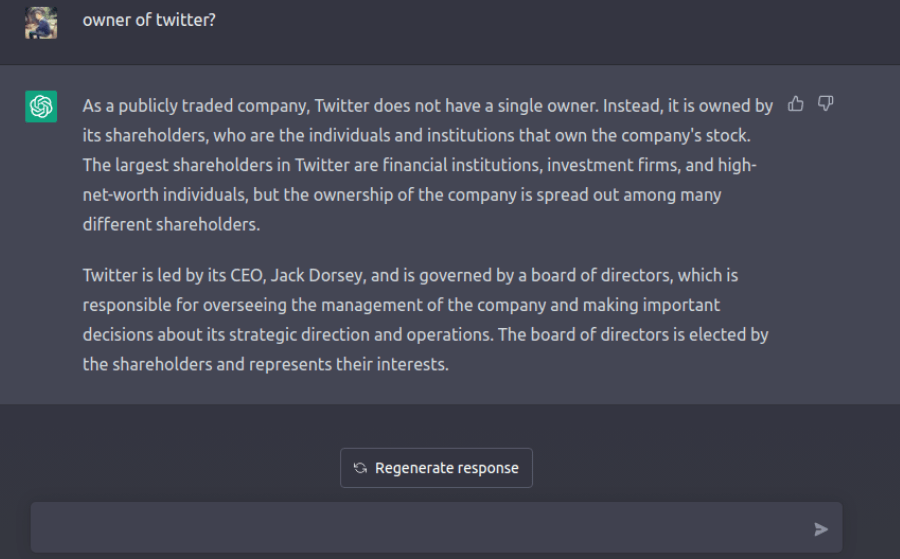Viewport: 900px width, 559px height.
Task: Click the user prompt 'owner of twitter?'
Action: [x=149, y=19]
